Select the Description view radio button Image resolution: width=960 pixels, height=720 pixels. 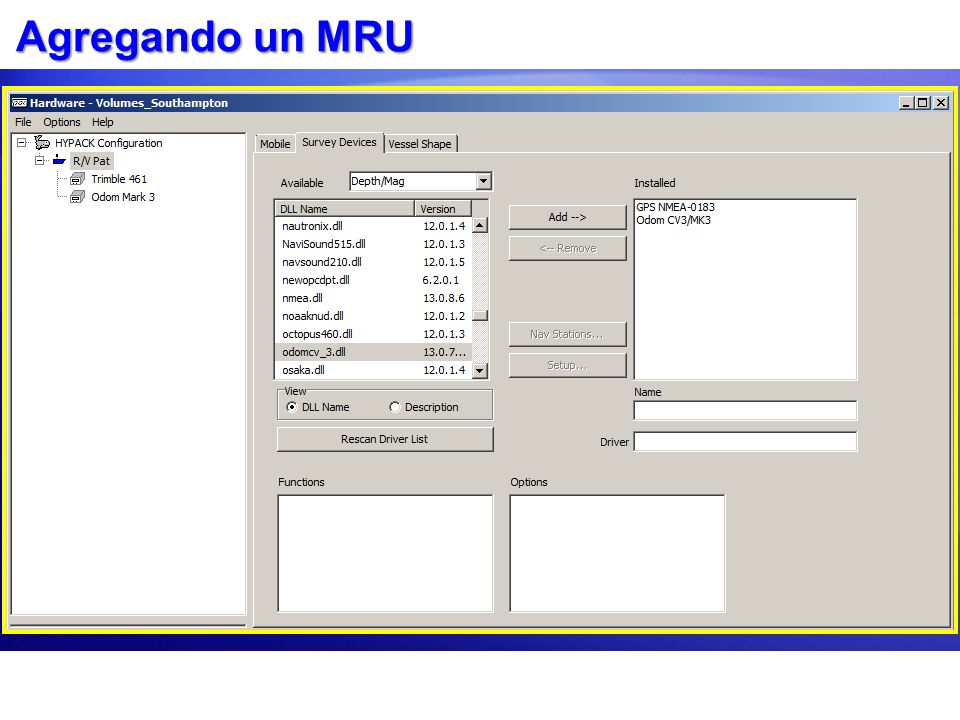pyautogui.click(x=395, y=407)
